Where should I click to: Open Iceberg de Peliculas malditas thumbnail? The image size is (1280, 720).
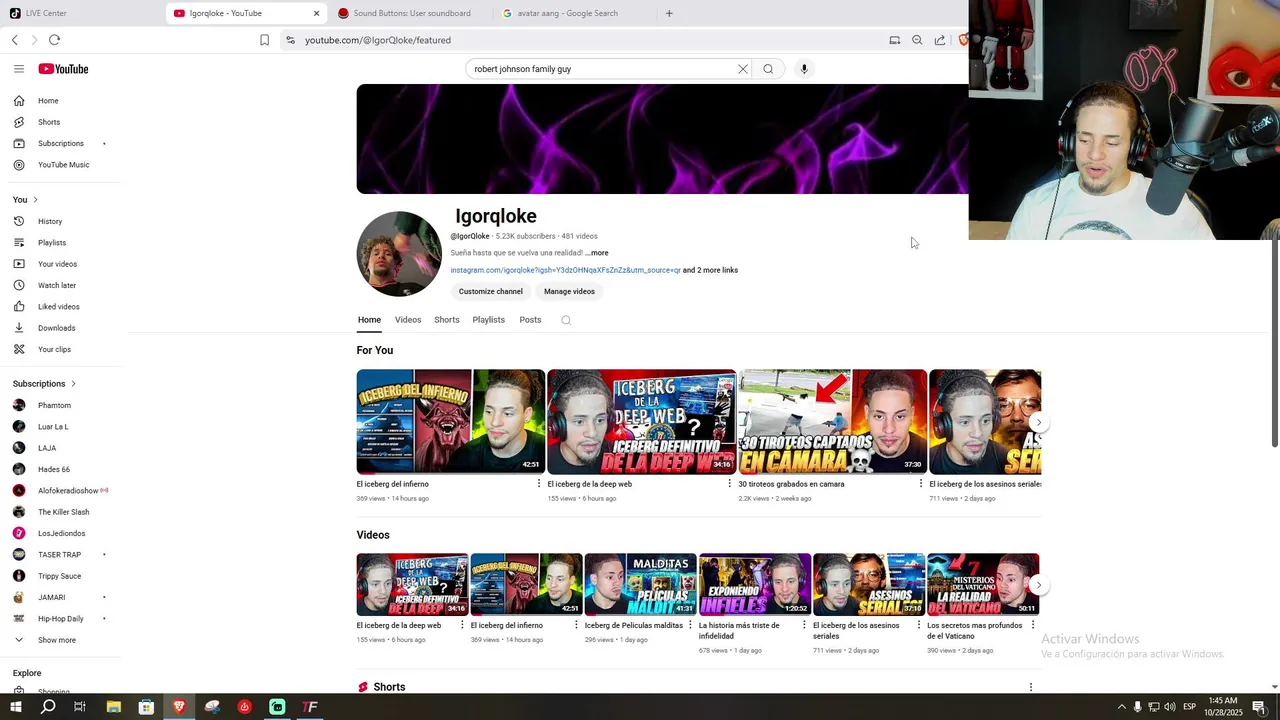[x=640, y=585]
